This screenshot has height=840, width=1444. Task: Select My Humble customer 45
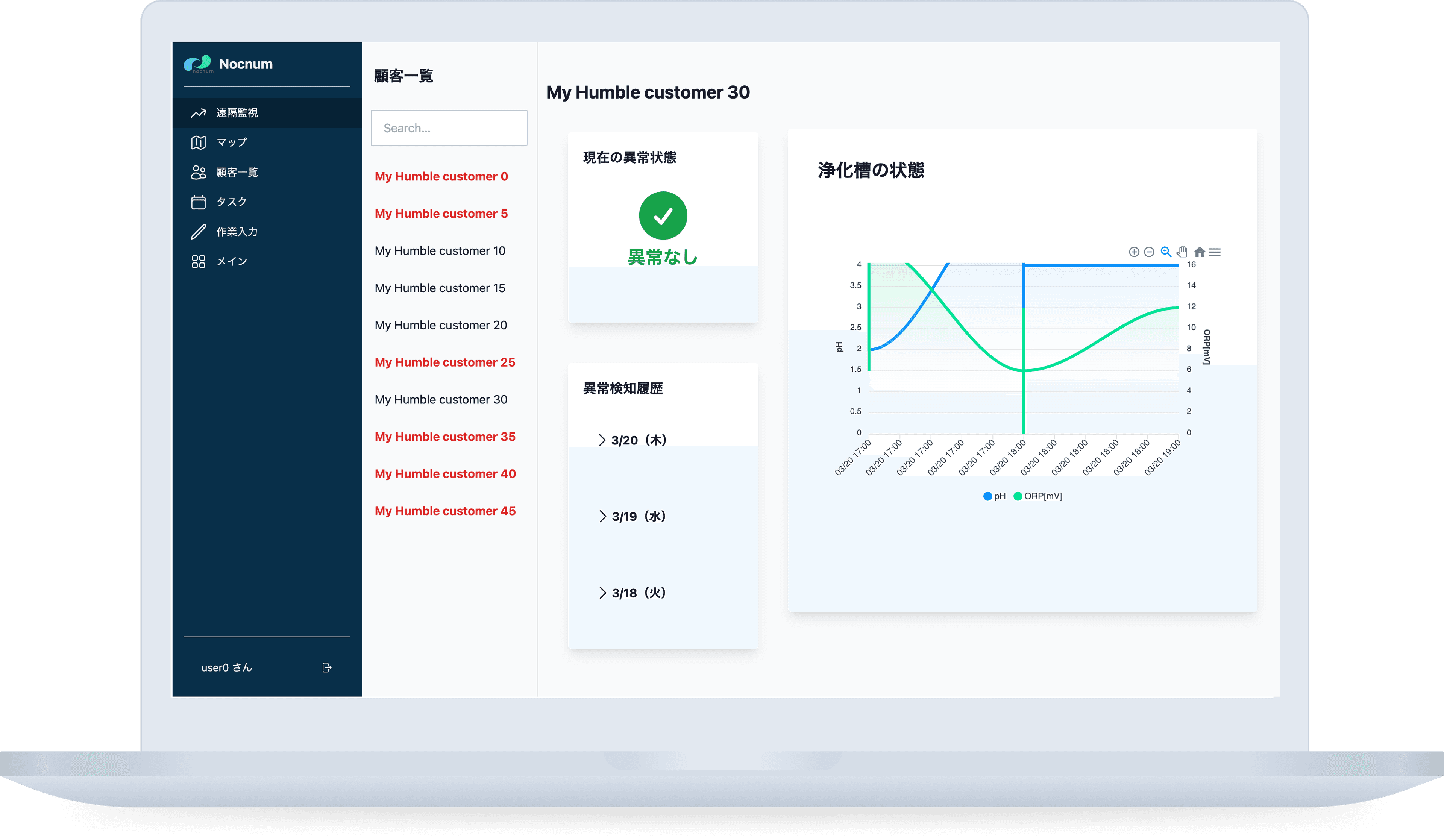(445, 511)
